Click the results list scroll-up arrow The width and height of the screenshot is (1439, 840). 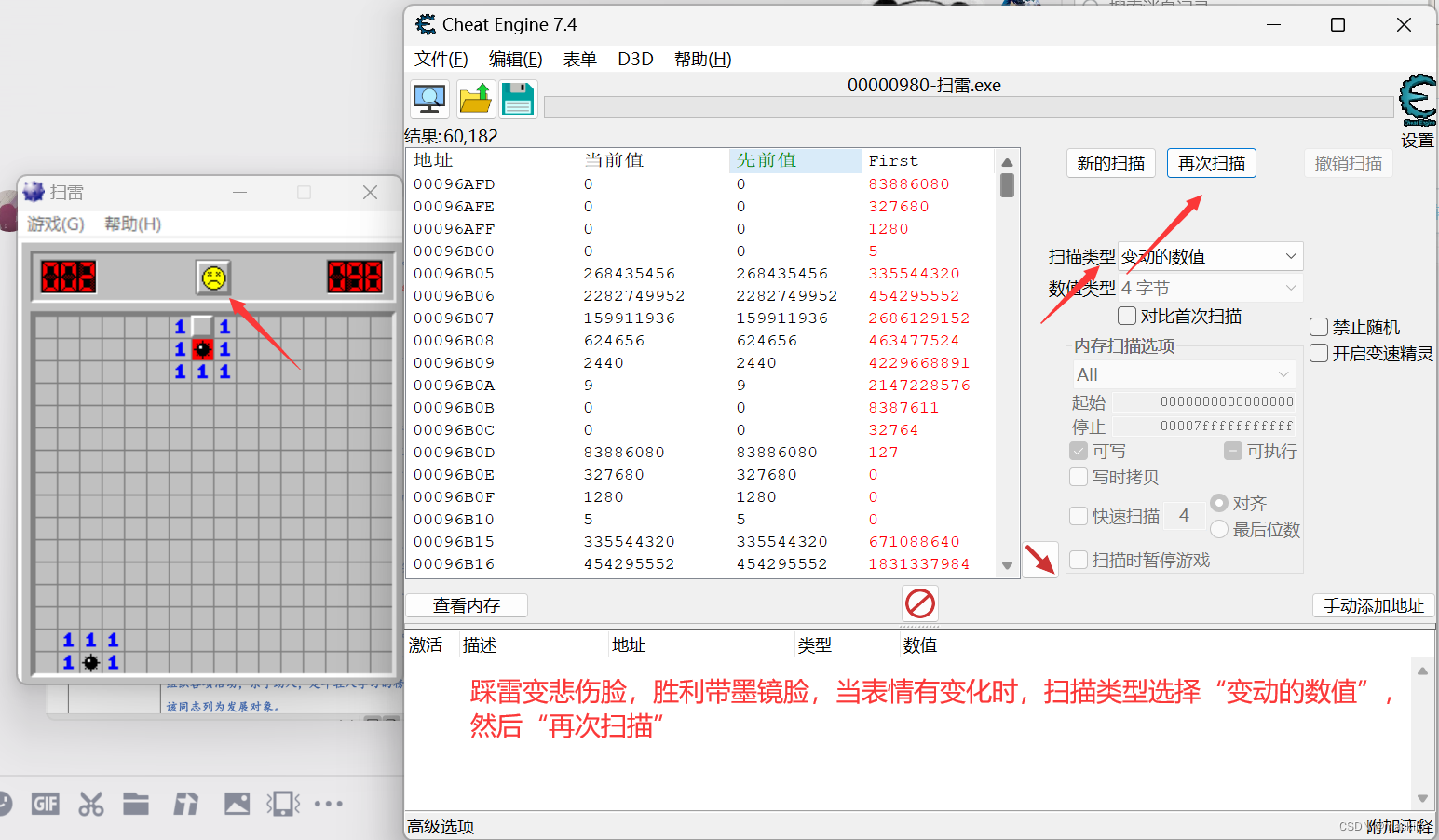[1007, 162]
